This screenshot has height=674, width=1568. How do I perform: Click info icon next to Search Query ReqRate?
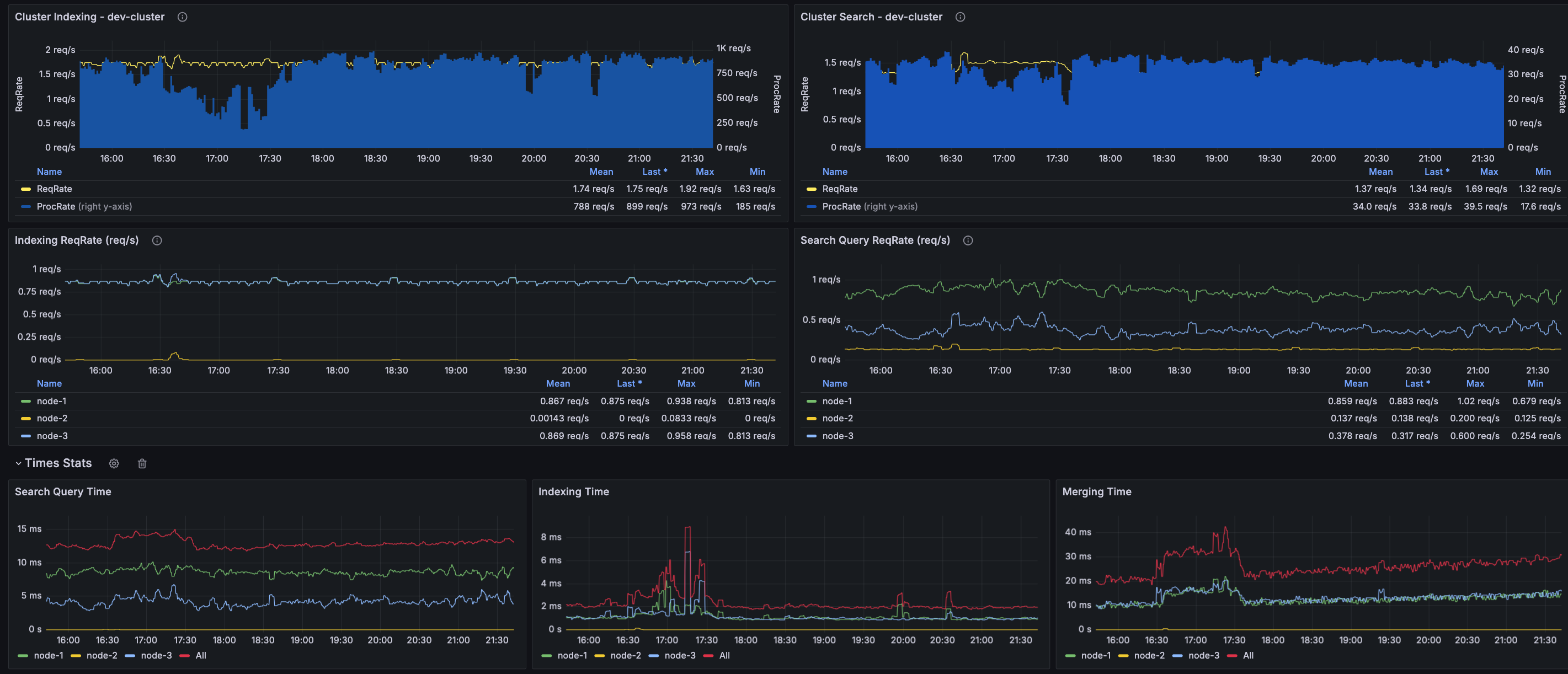968,240
